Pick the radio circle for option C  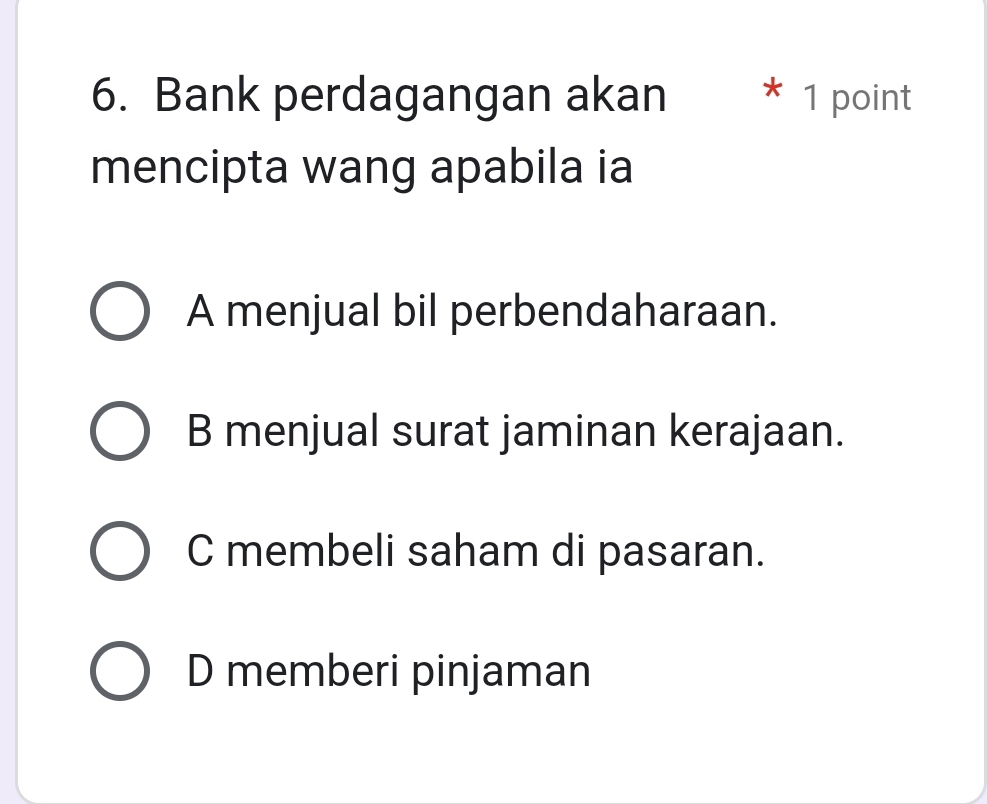coord(121,551)
